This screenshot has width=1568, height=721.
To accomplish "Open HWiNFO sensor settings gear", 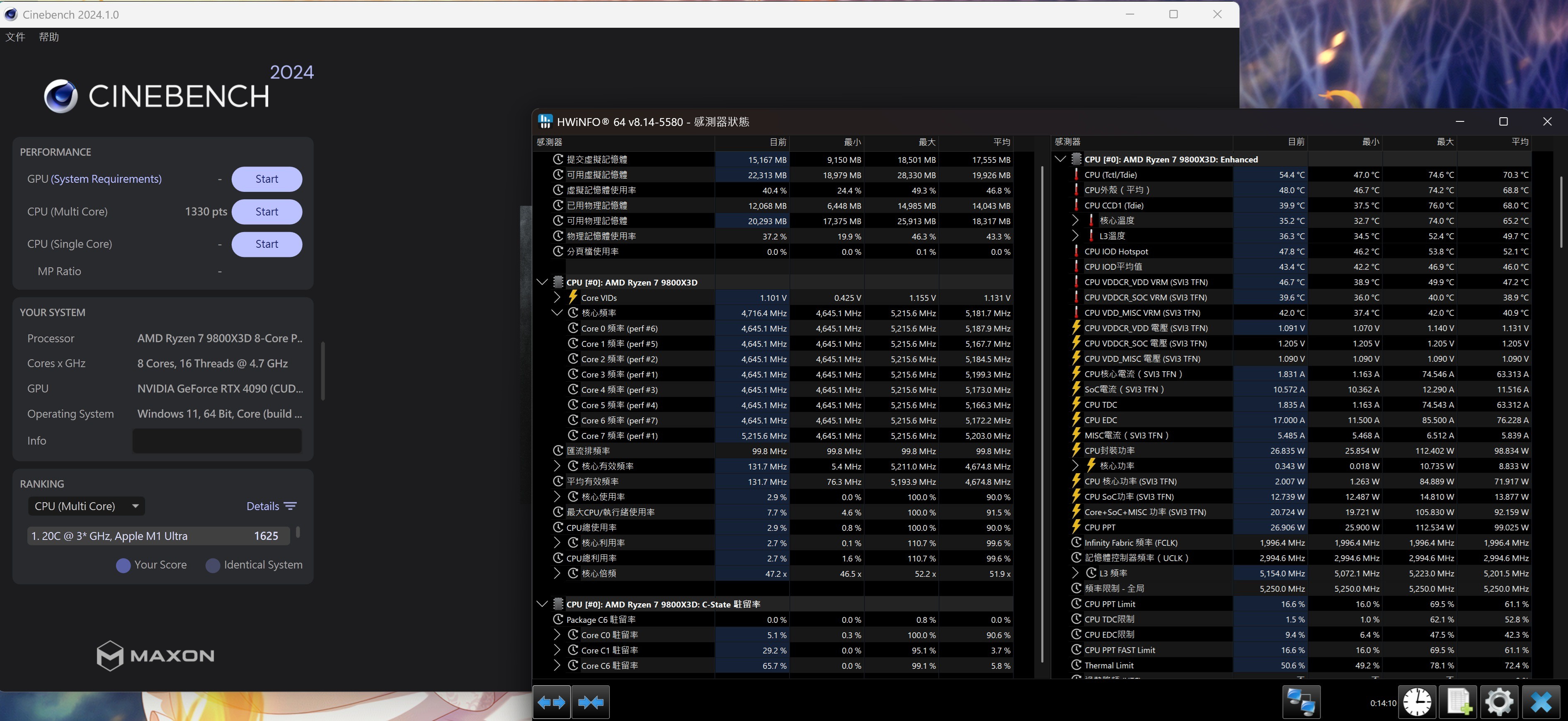I will pos(1499,702).
